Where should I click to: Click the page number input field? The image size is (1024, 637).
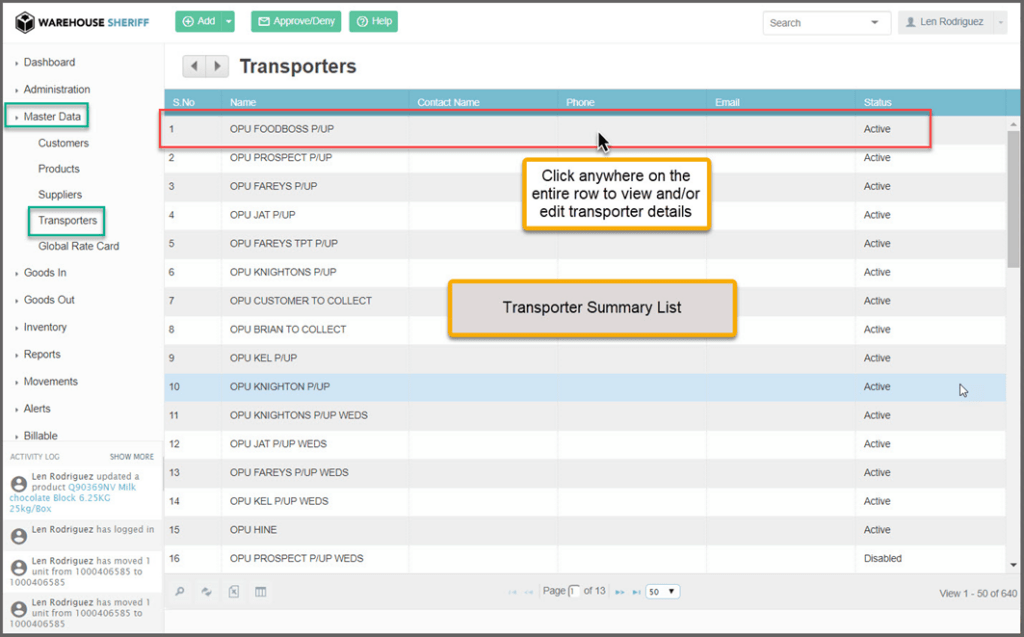point(574,591)
